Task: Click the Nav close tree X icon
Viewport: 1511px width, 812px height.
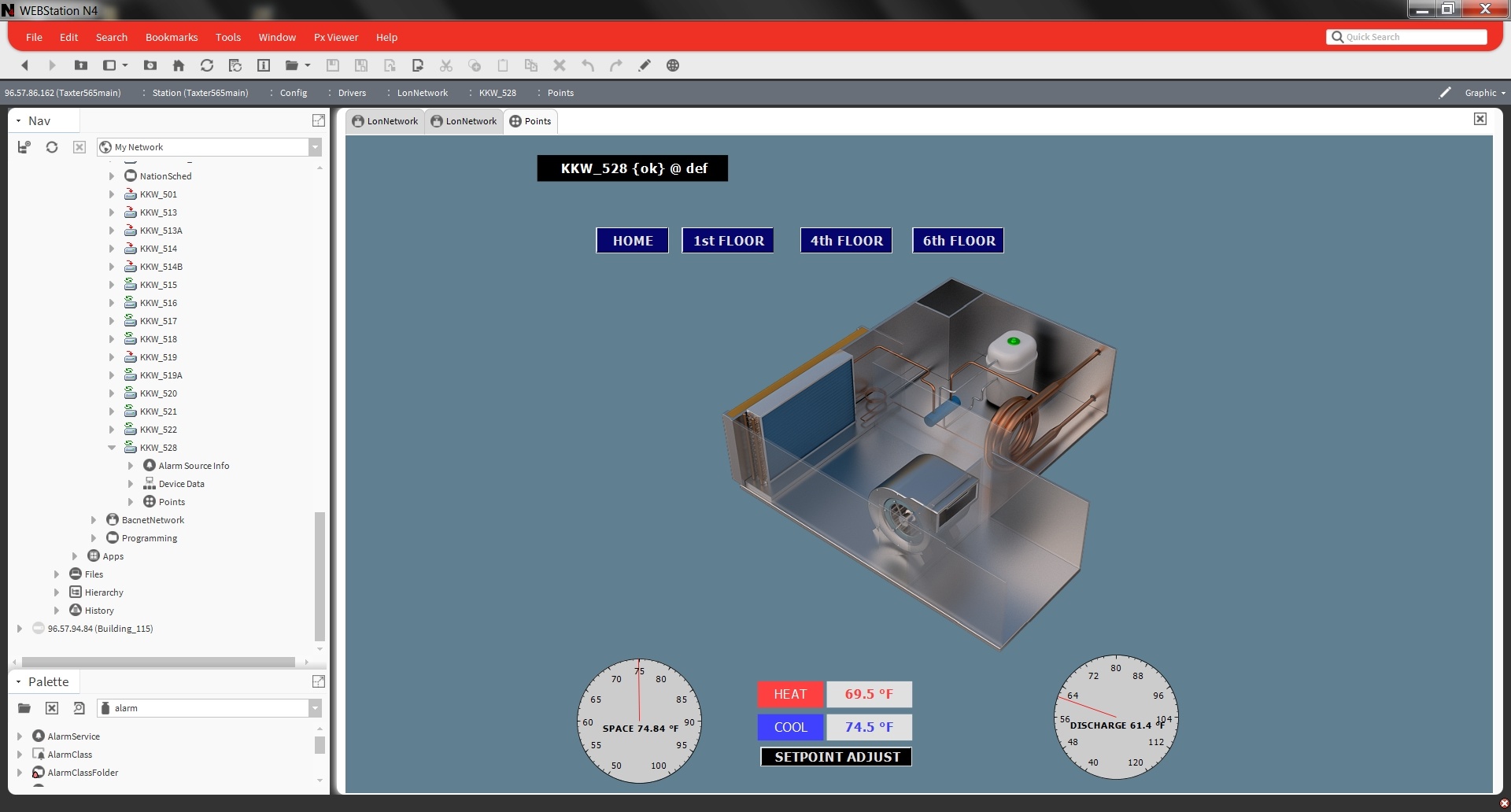Action: tap(79, 147)
